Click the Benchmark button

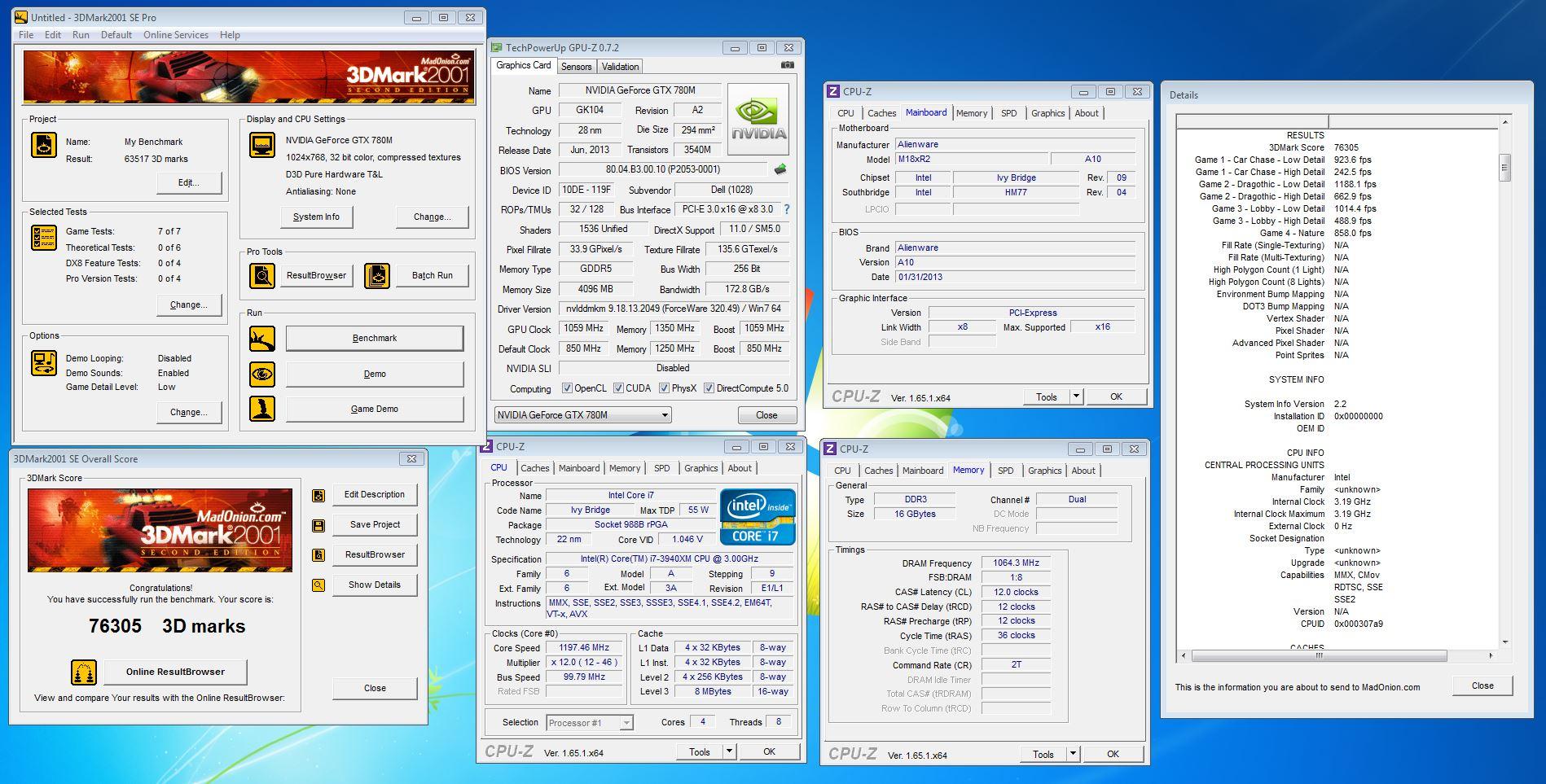pos(375,339)
